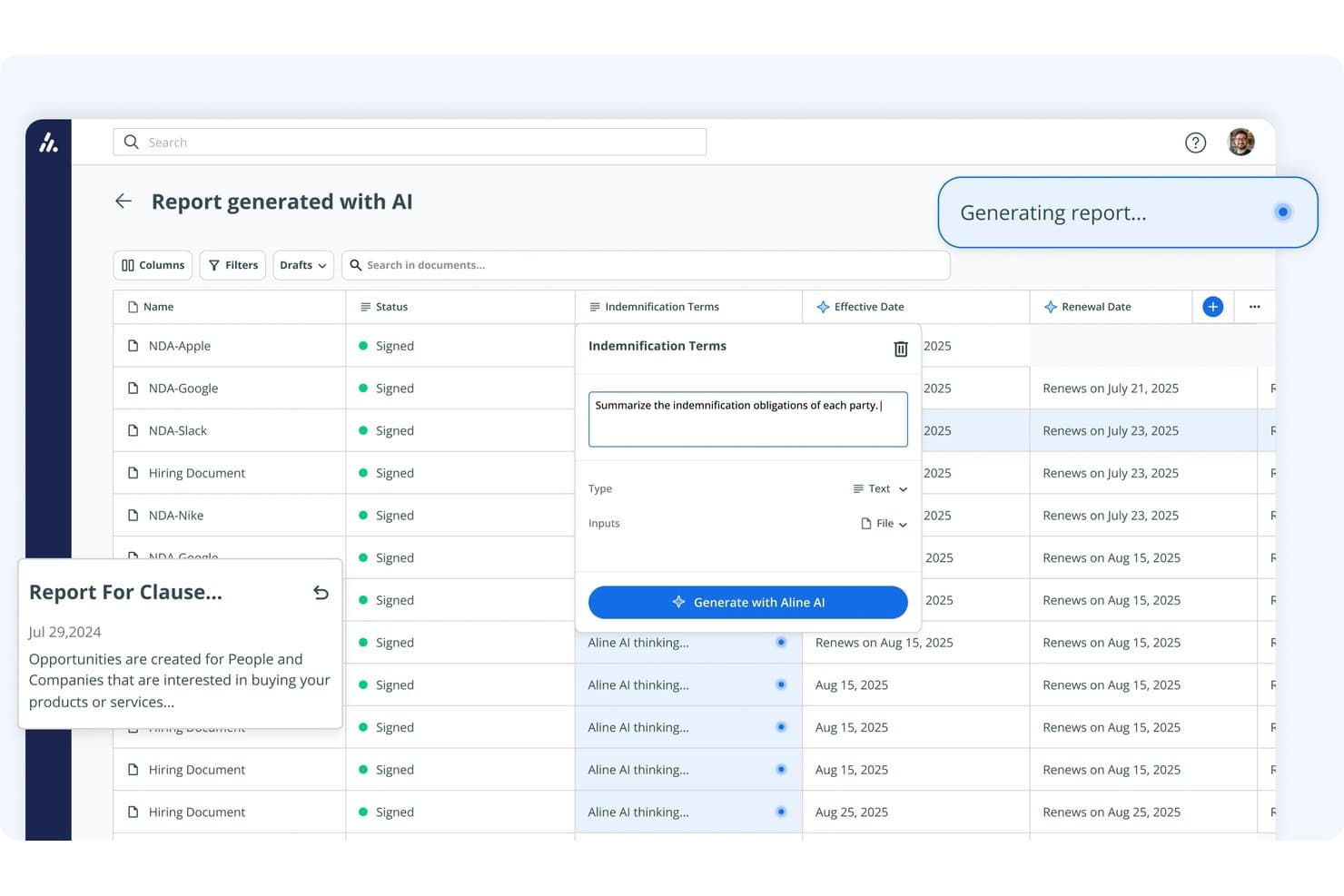Sort by the Name column header
The width and height of the screenshot is (1344, 896).
pyautogui.click(x=229, y=307)
